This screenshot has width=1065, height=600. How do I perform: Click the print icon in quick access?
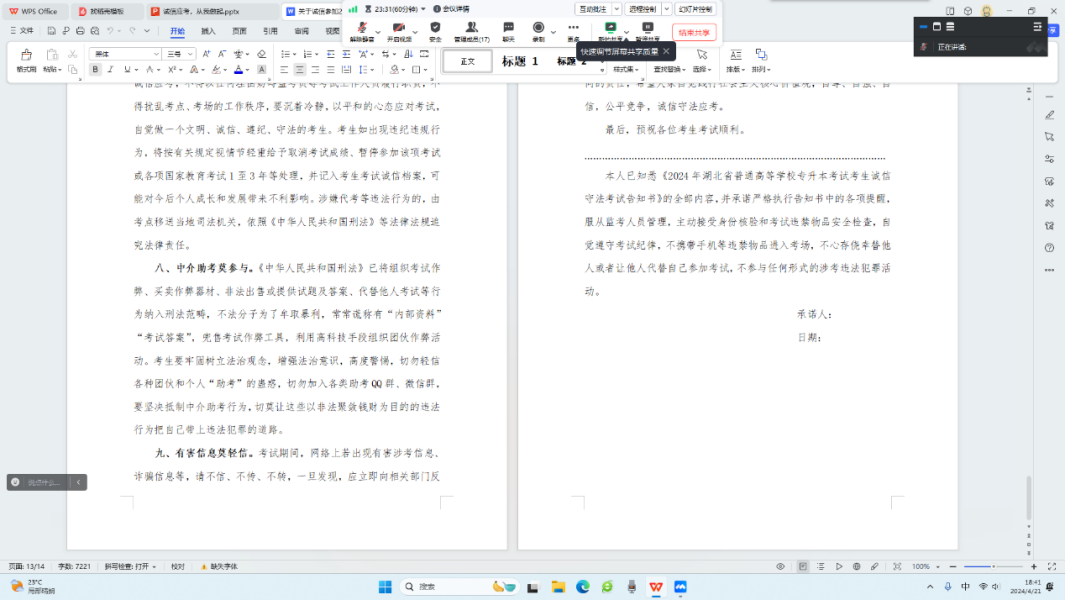pos(79,31)
